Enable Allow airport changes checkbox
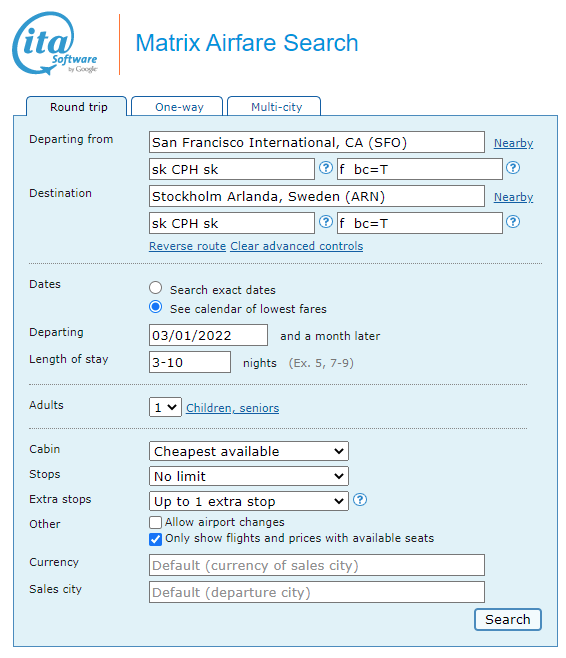The height and width of the screenshot is (658, 566). coord(155,522)
